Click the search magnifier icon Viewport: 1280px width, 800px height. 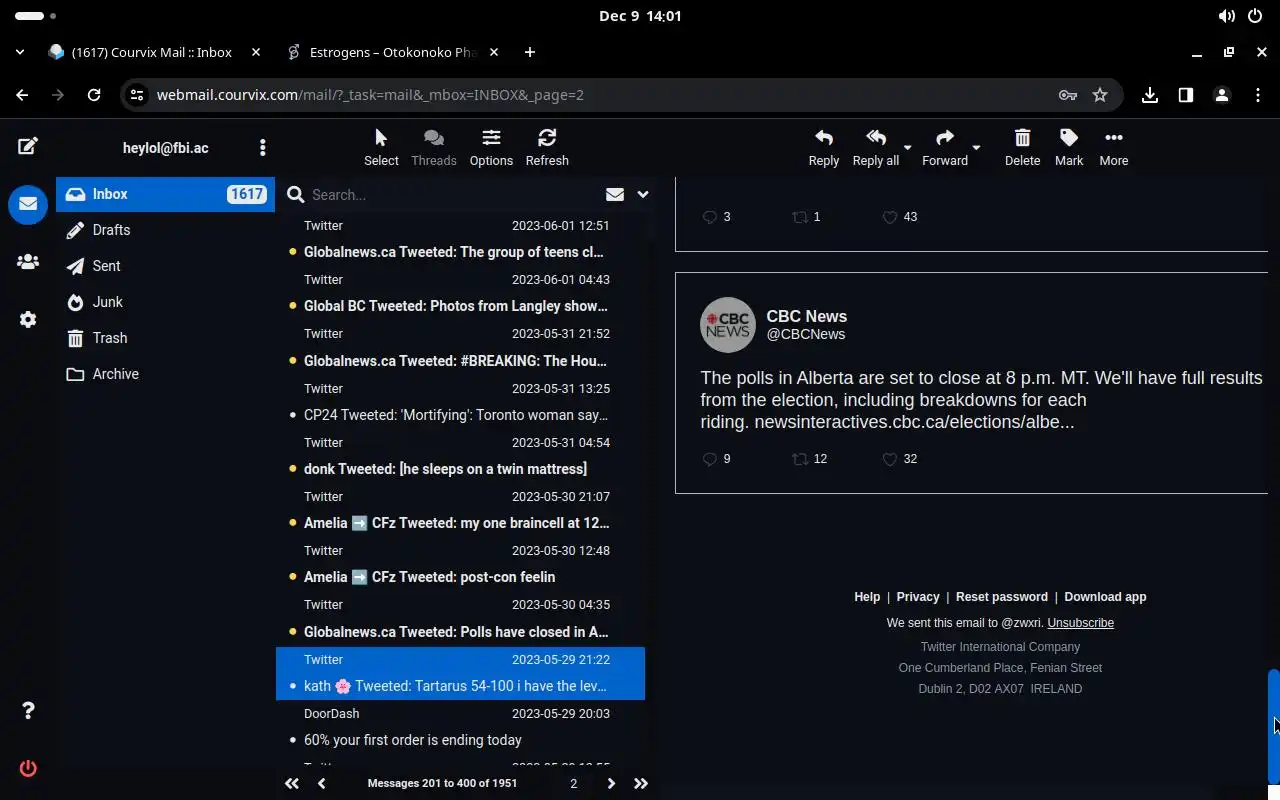pyautogui.click(x=295, y=195)
